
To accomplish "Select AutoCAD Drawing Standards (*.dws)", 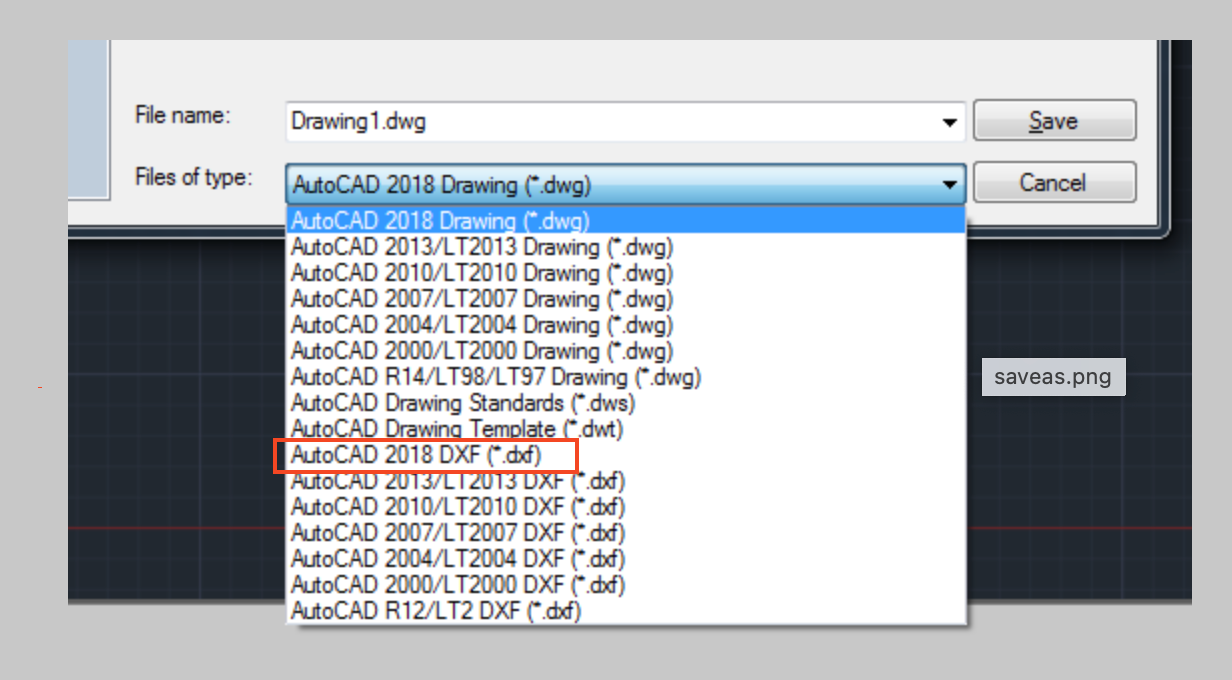I will (x=626, y=402).
